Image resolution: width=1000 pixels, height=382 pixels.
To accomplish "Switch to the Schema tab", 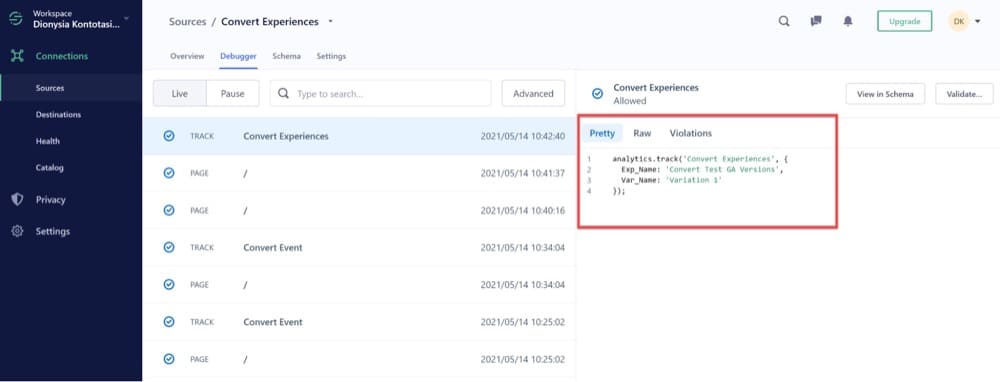I will point(286,56).
